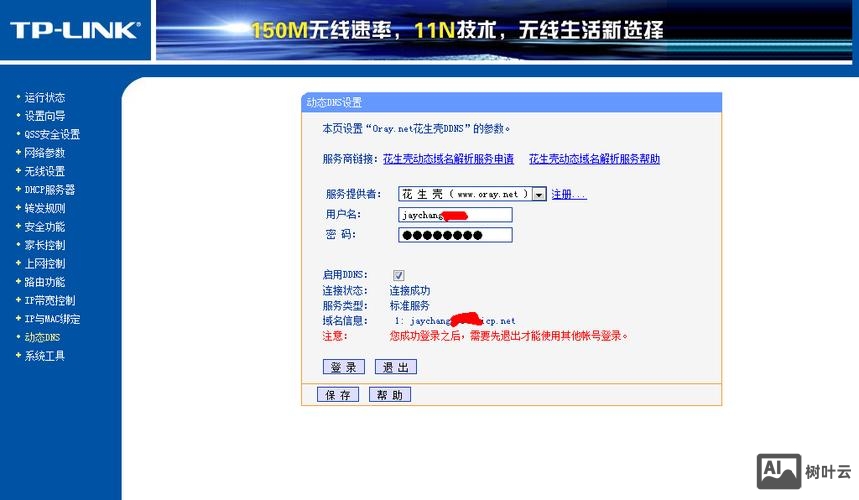
Task: Open 家长控制 in sidebar
Action: (x=44, y=245)
